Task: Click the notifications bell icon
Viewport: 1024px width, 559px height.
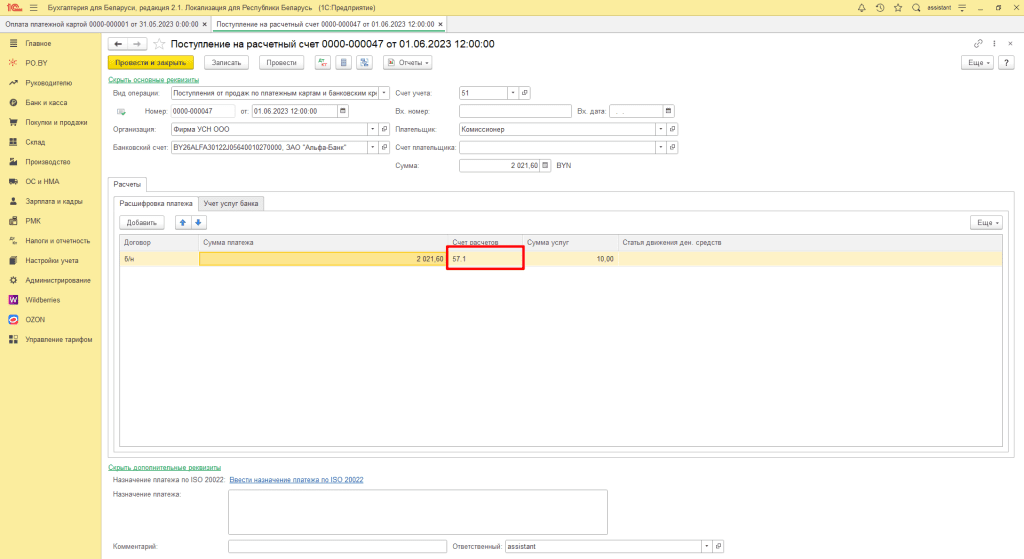Action: point(862,7)
